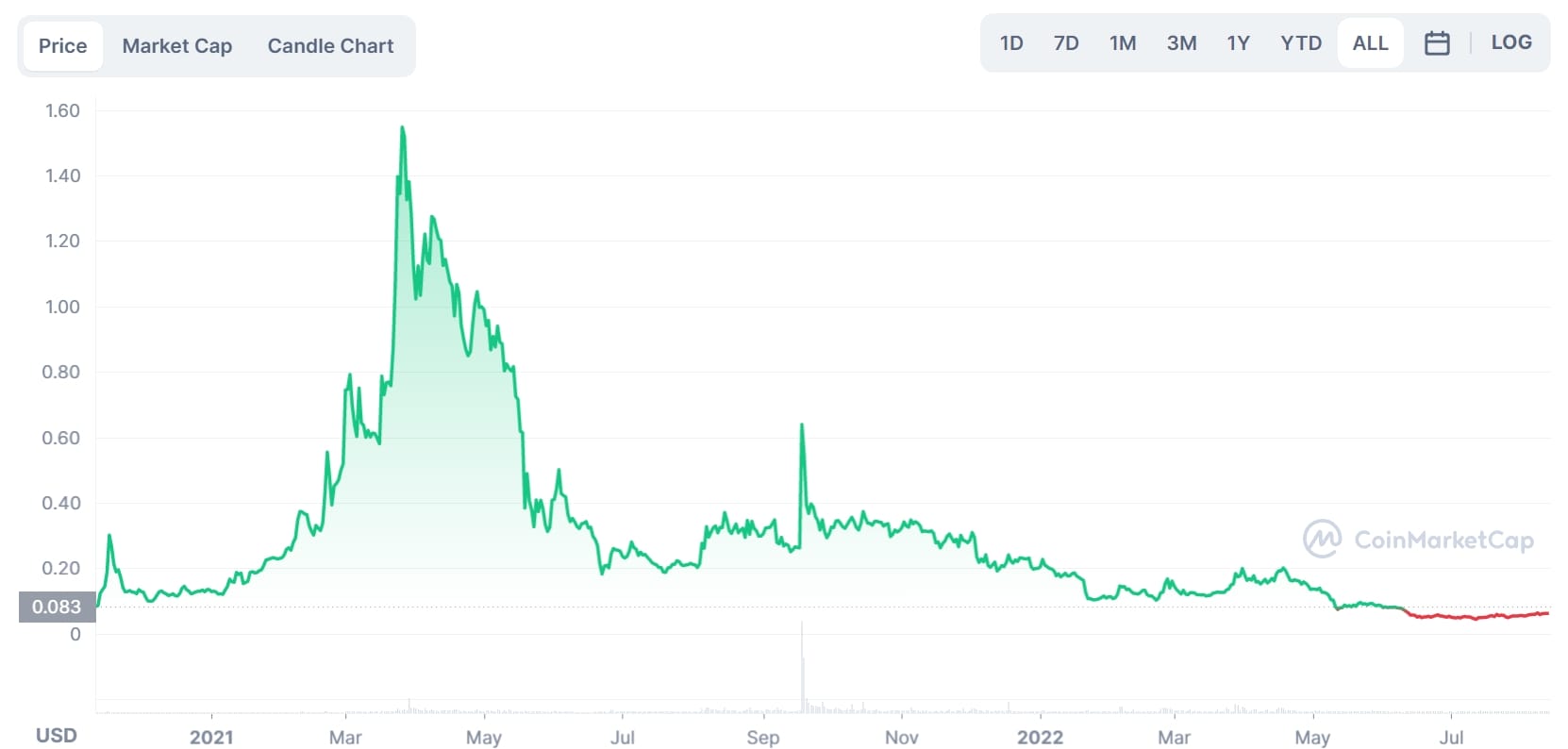Toggle the LOG scale option

[1511, 42]
